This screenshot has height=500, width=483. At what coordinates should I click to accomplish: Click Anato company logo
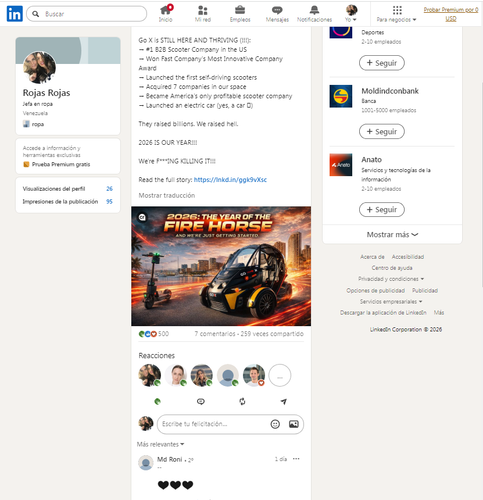pyautogui.click(x=341, y=165)
